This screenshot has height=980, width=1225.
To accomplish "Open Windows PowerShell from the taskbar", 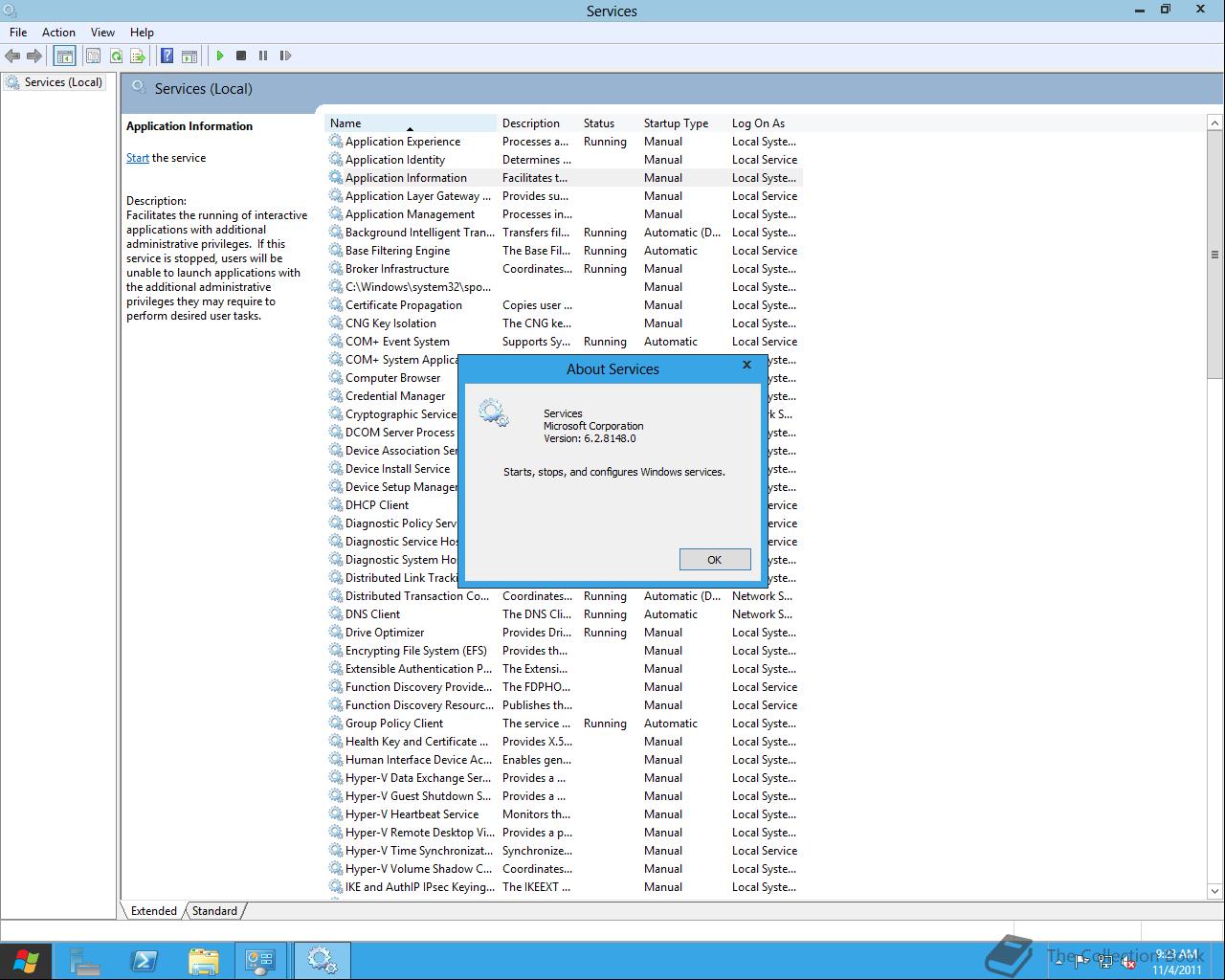I will pos(145,960).
